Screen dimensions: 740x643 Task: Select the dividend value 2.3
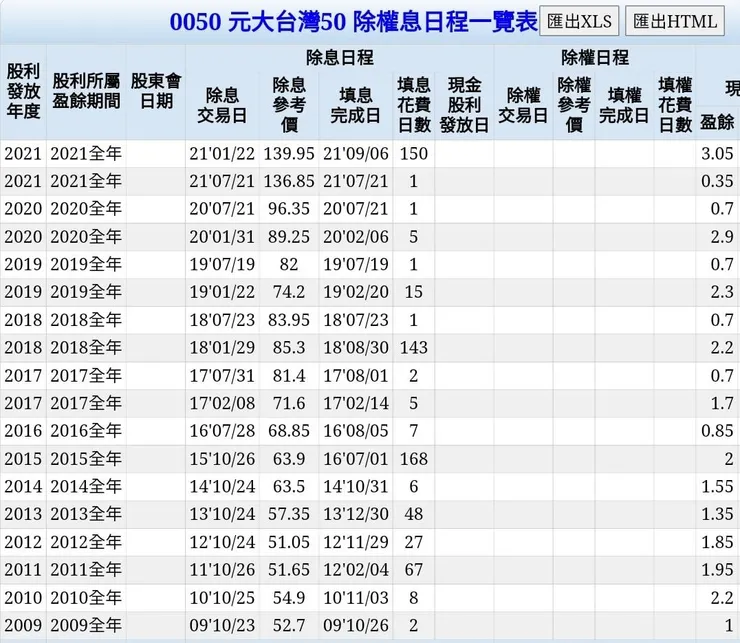(722, 292)
